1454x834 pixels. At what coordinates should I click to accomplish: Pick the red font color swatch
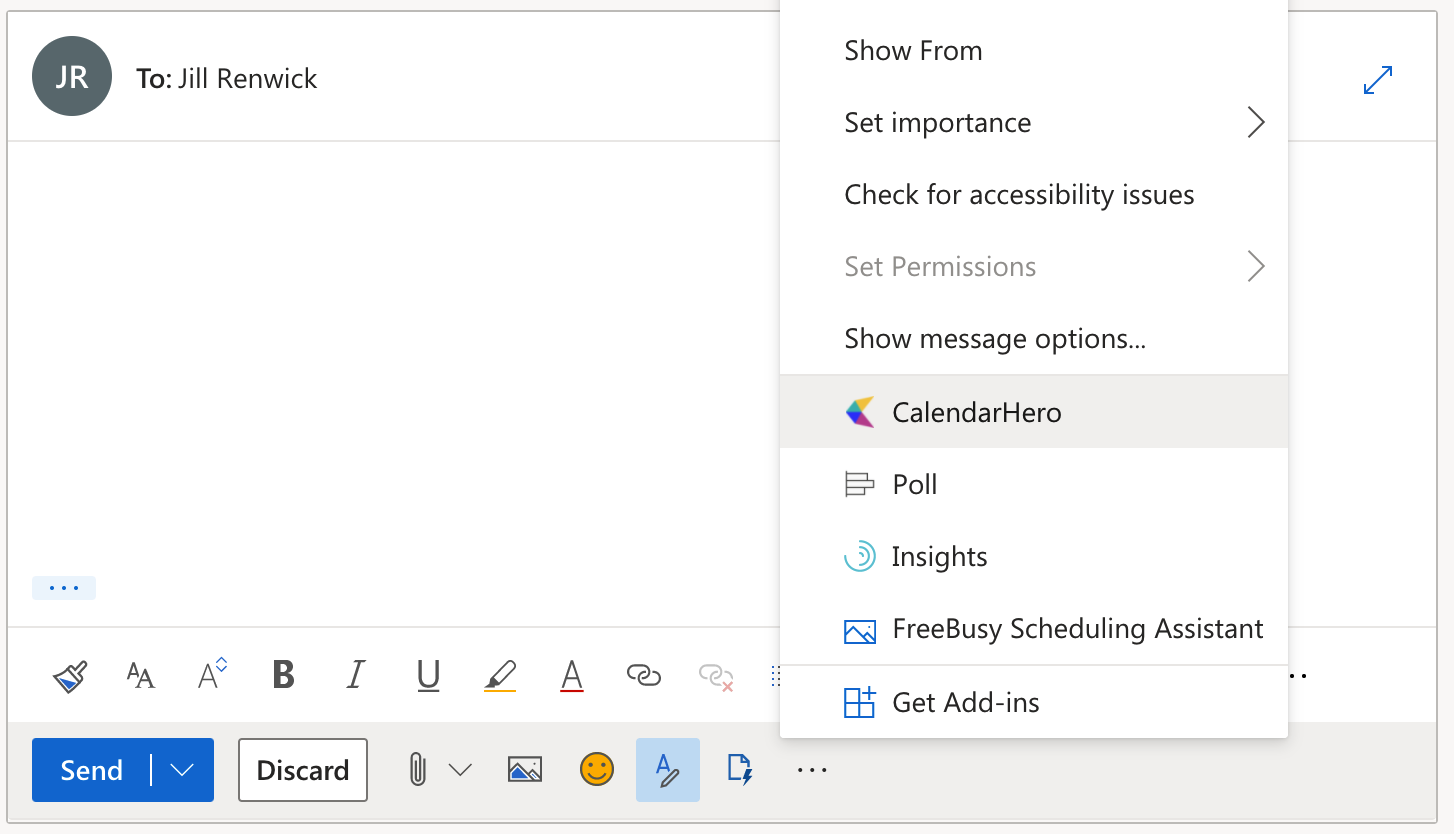[x=570, y=676]
